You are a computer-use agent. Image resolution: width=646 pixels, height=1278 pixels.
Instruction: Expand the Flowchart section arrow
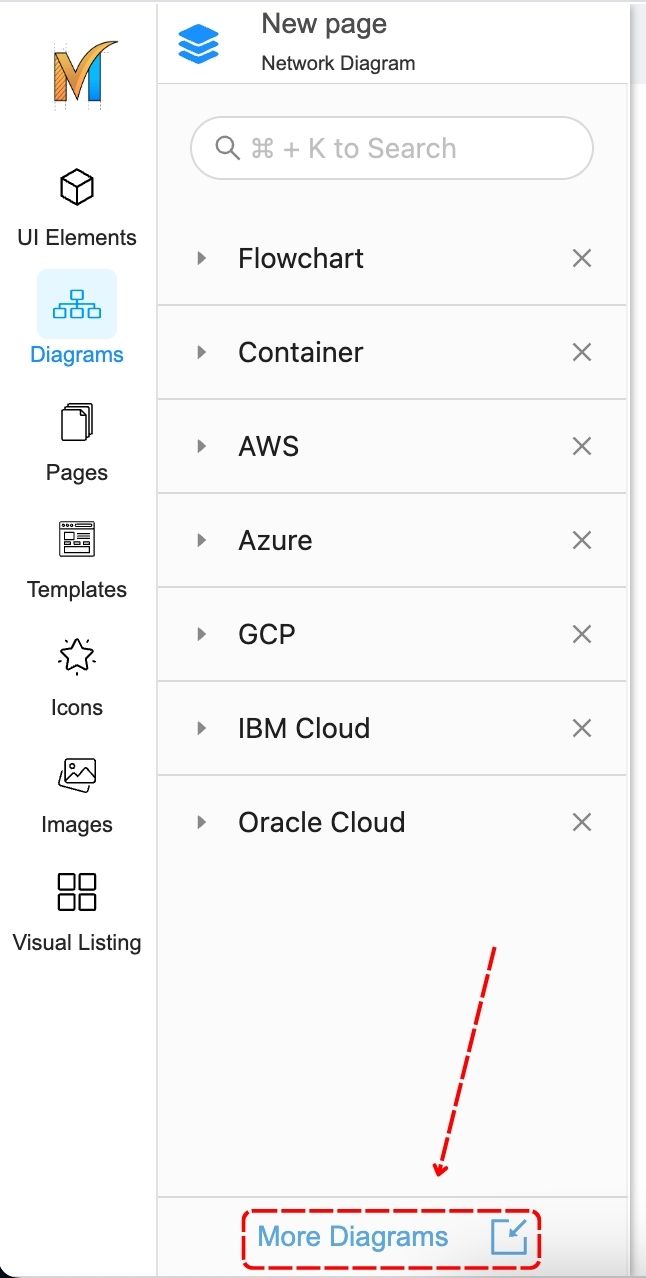[x=202, y=258]
